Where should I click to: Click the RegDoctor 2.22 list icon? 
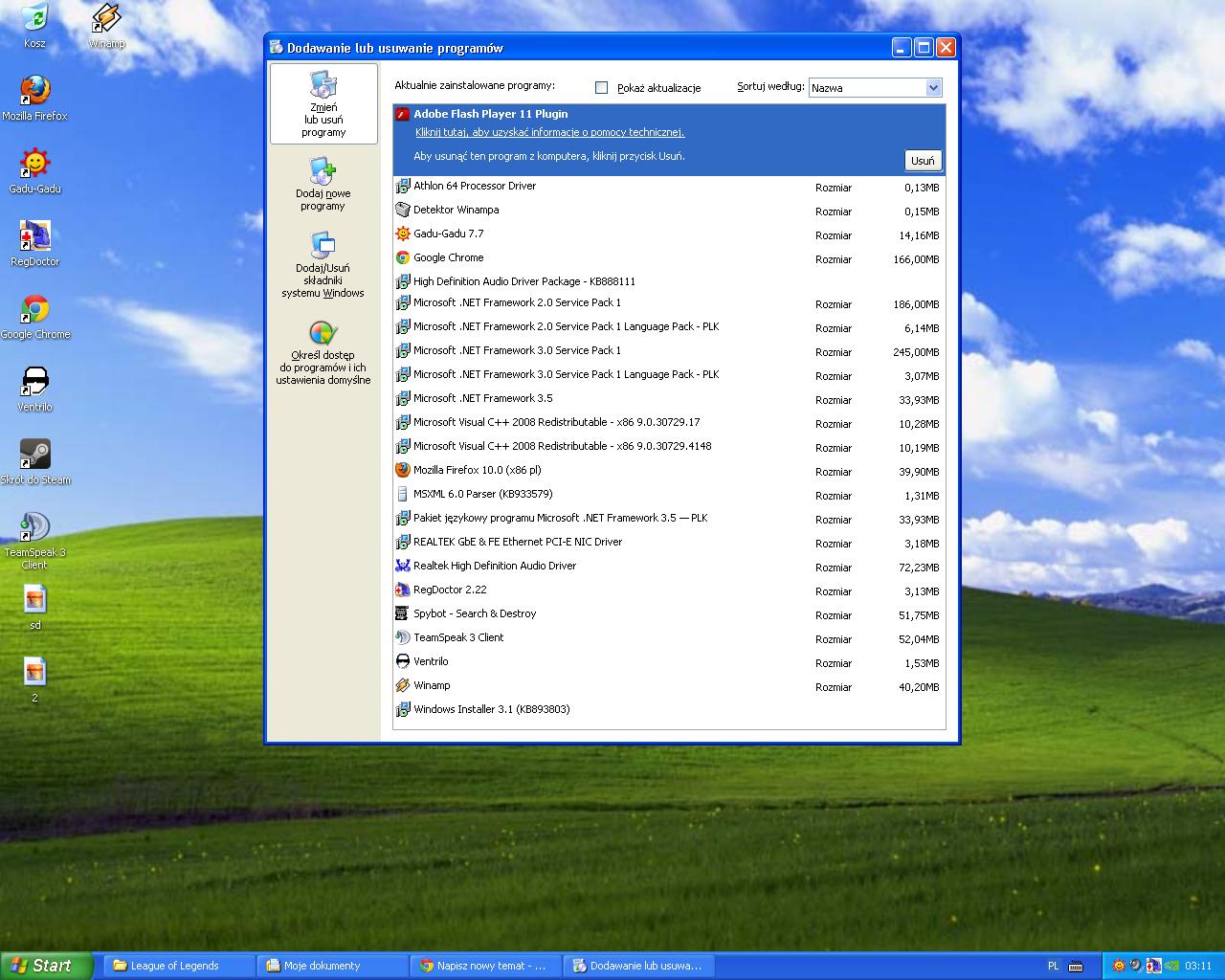point(403,590)
